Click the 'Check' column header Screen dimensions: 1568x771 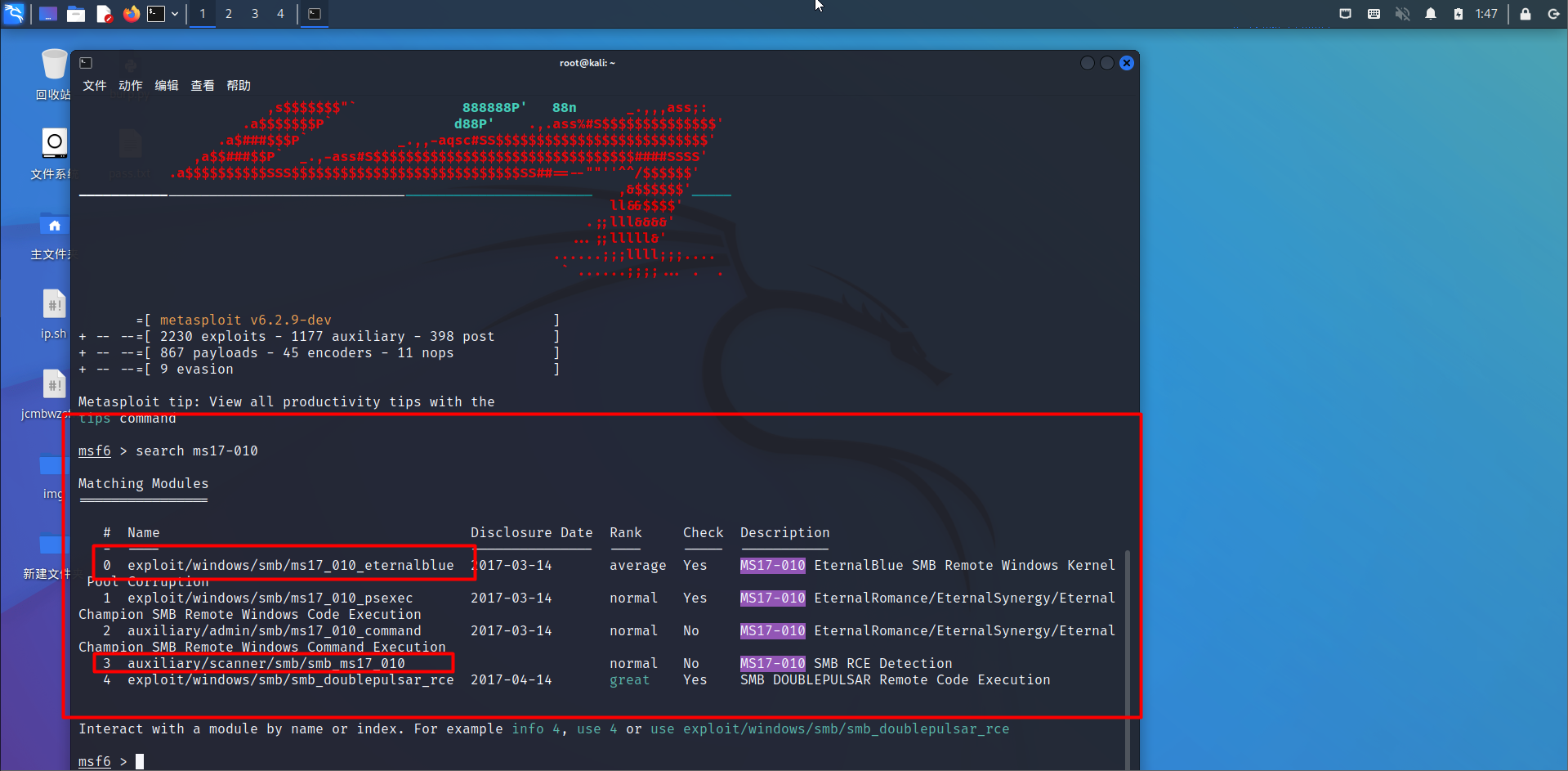coord(704,532)
